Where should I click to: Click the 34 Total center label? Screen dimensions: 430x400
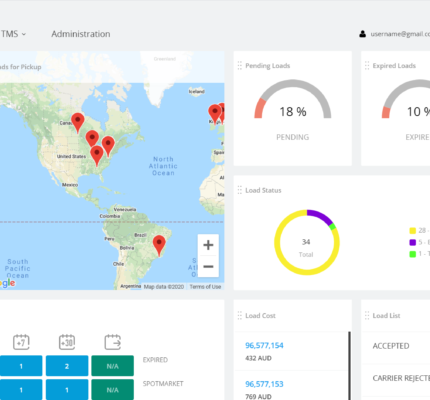pos(306,248)
